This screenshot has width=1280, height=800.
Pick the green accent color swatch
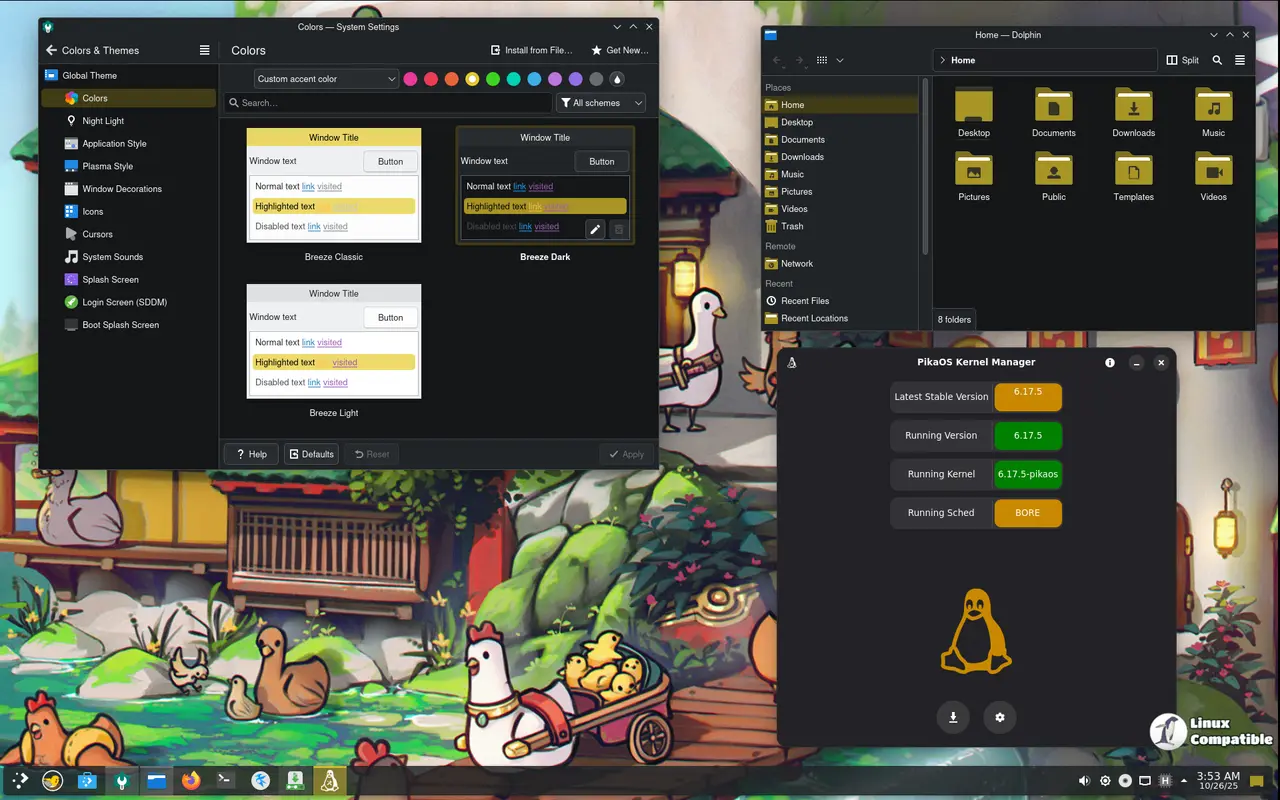point(493,79)
